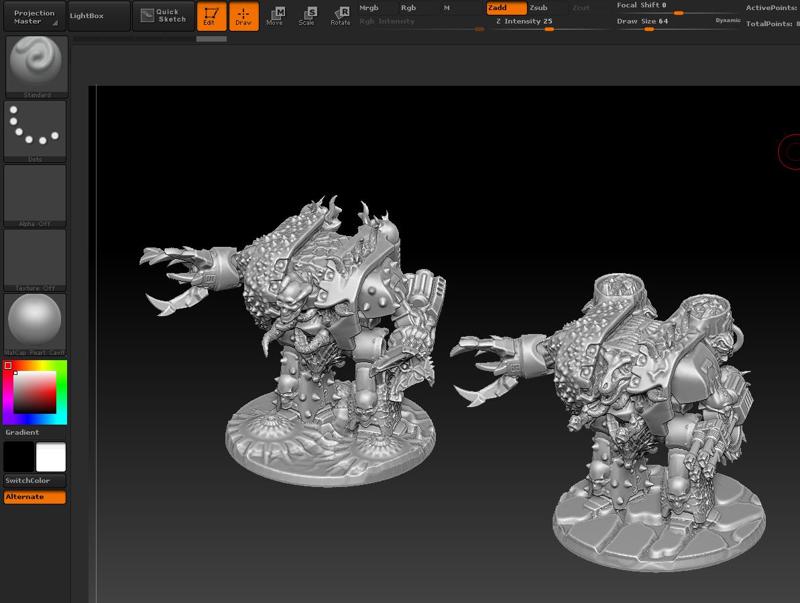Enable Zsub sculpting mode
The image size is (800, 603).
pos(538,8)
